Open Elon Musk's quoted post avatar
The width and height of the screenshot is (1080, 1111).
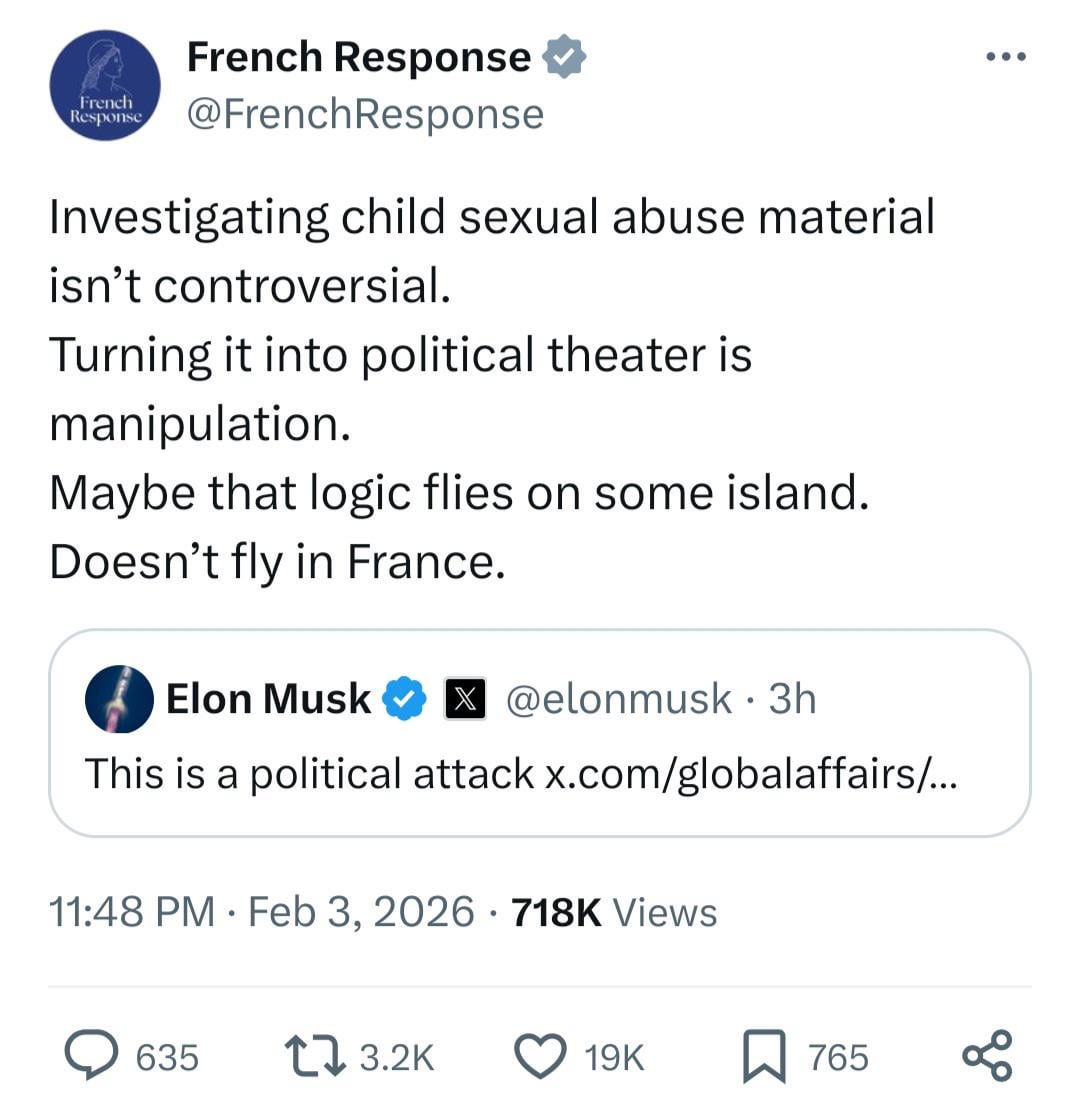tap(119, 699)
